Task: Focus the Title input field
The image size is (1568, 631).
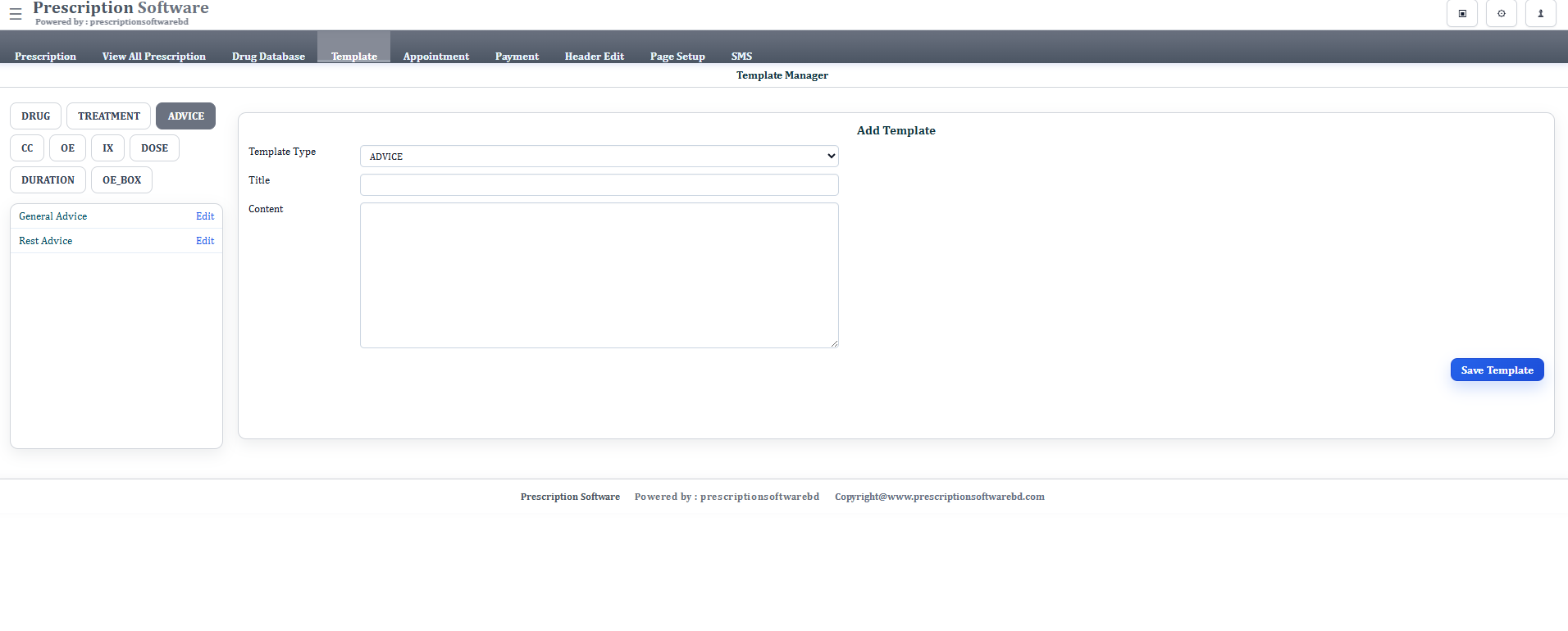Action: pos(599,185)
